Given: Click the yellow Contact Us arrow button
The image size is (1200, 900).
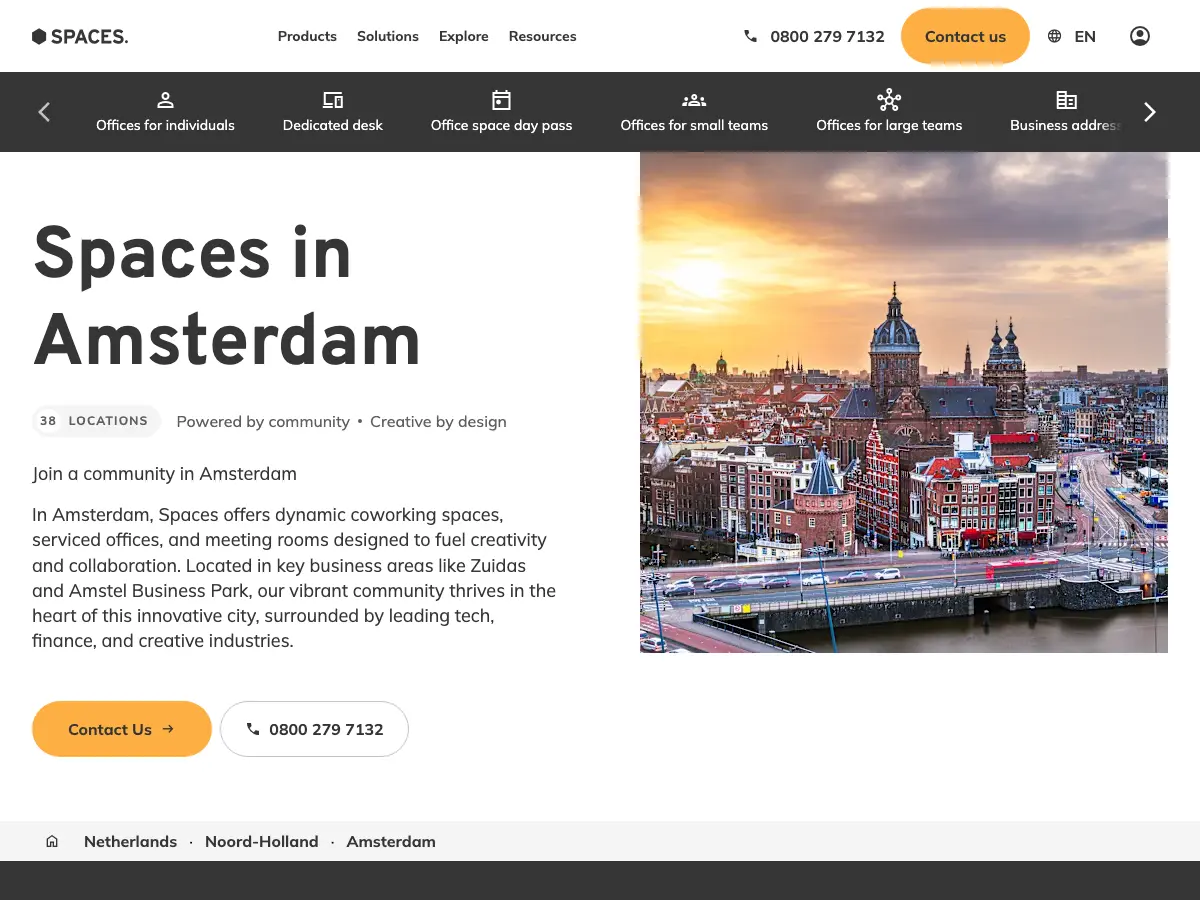Looking at the screenshot, I should pos(122,729).
